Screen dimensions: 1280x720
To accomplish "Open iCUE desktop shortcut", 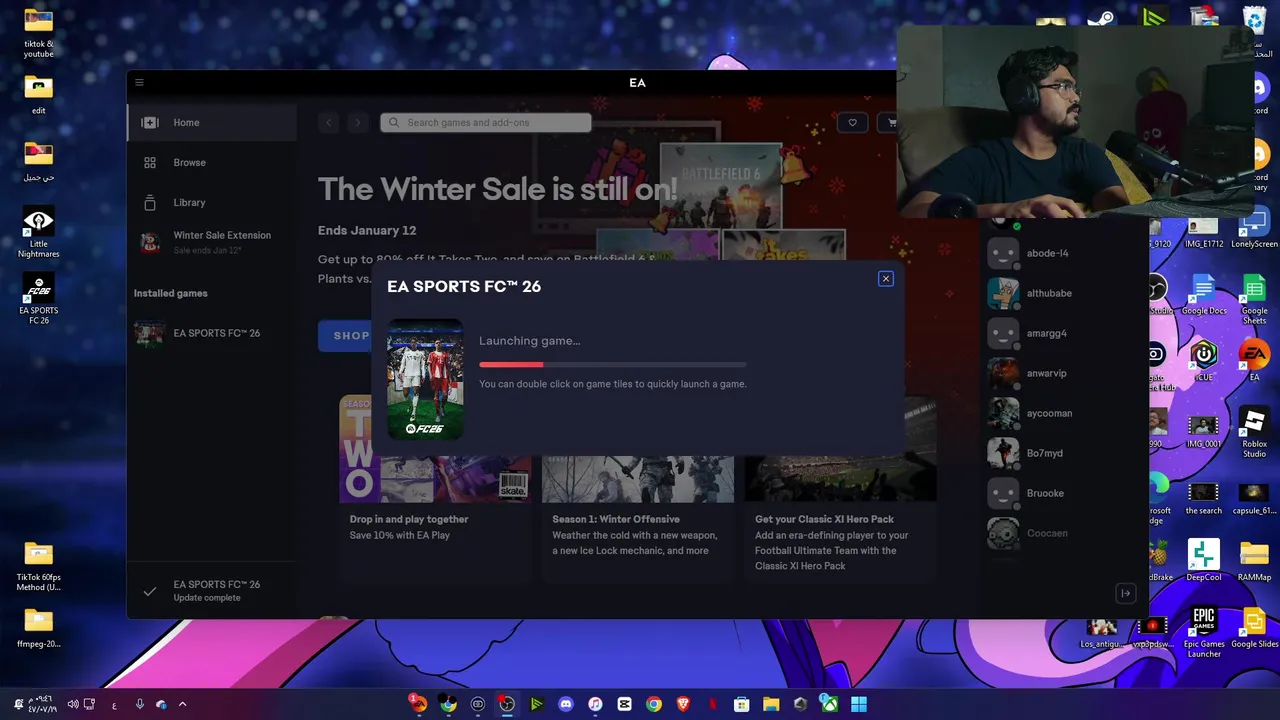I will click(x=1204, y=362).
